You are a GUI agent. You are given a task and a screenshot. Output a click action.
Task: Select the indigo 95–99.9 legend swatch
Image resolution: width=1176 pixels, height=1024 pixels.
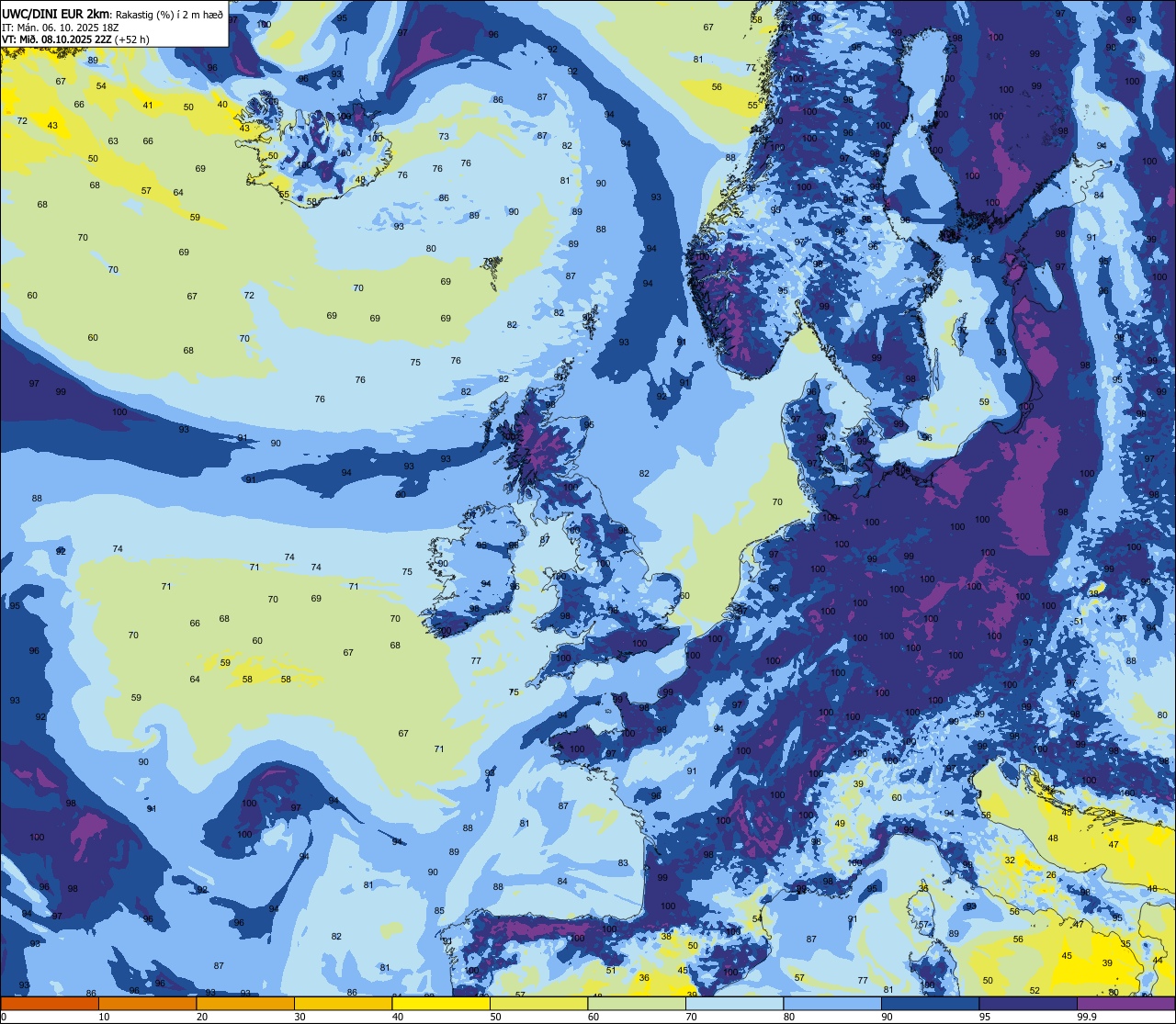[x=1028, y=1003]
